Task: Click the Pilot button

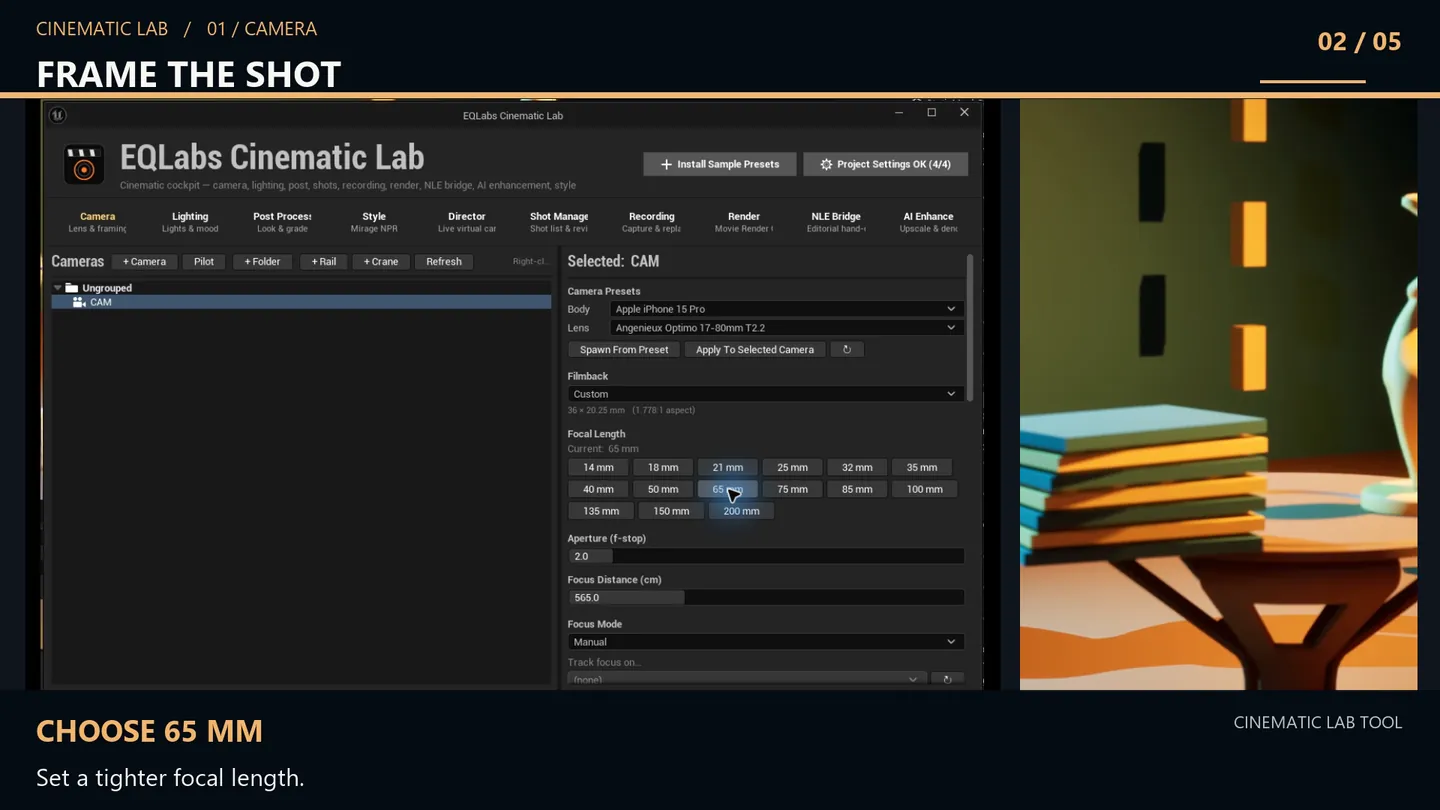Action: point(204,262)
